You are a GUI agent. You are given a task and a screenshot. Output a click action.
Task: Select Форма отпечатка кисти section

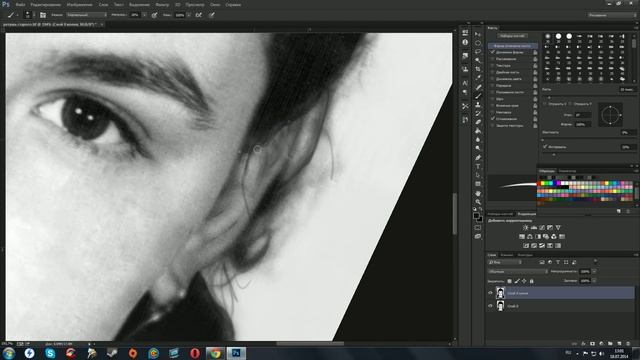click(513, 46)
